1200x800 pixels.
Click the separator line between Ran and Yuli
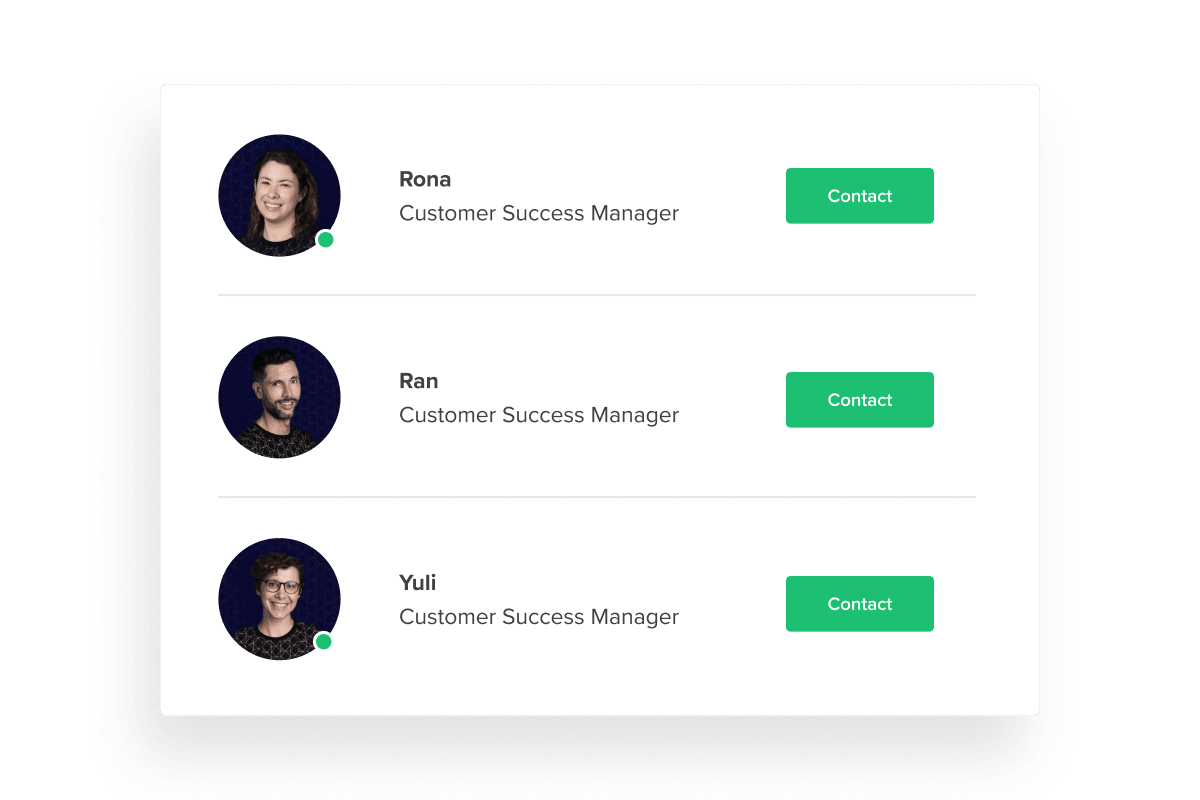(597, 497)
